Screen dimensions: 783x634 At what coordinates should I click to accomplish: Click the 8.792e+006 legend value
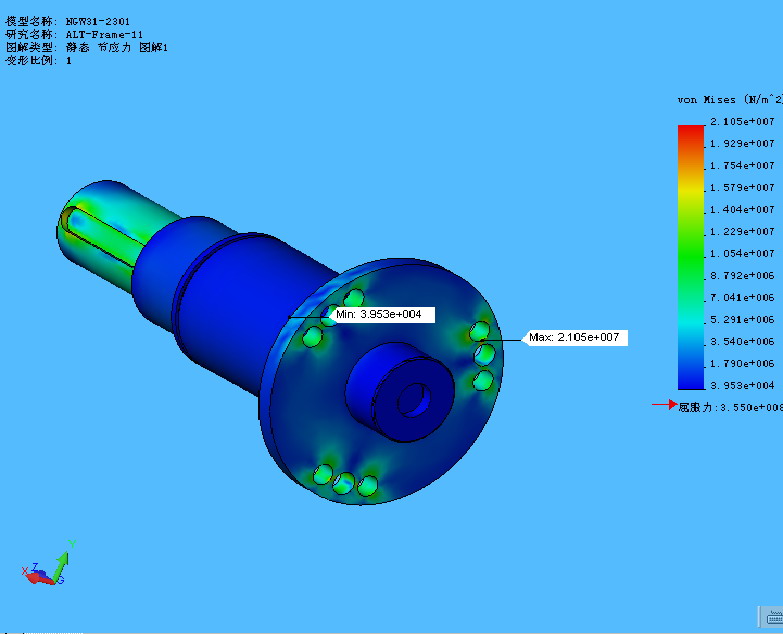point(742,275)
